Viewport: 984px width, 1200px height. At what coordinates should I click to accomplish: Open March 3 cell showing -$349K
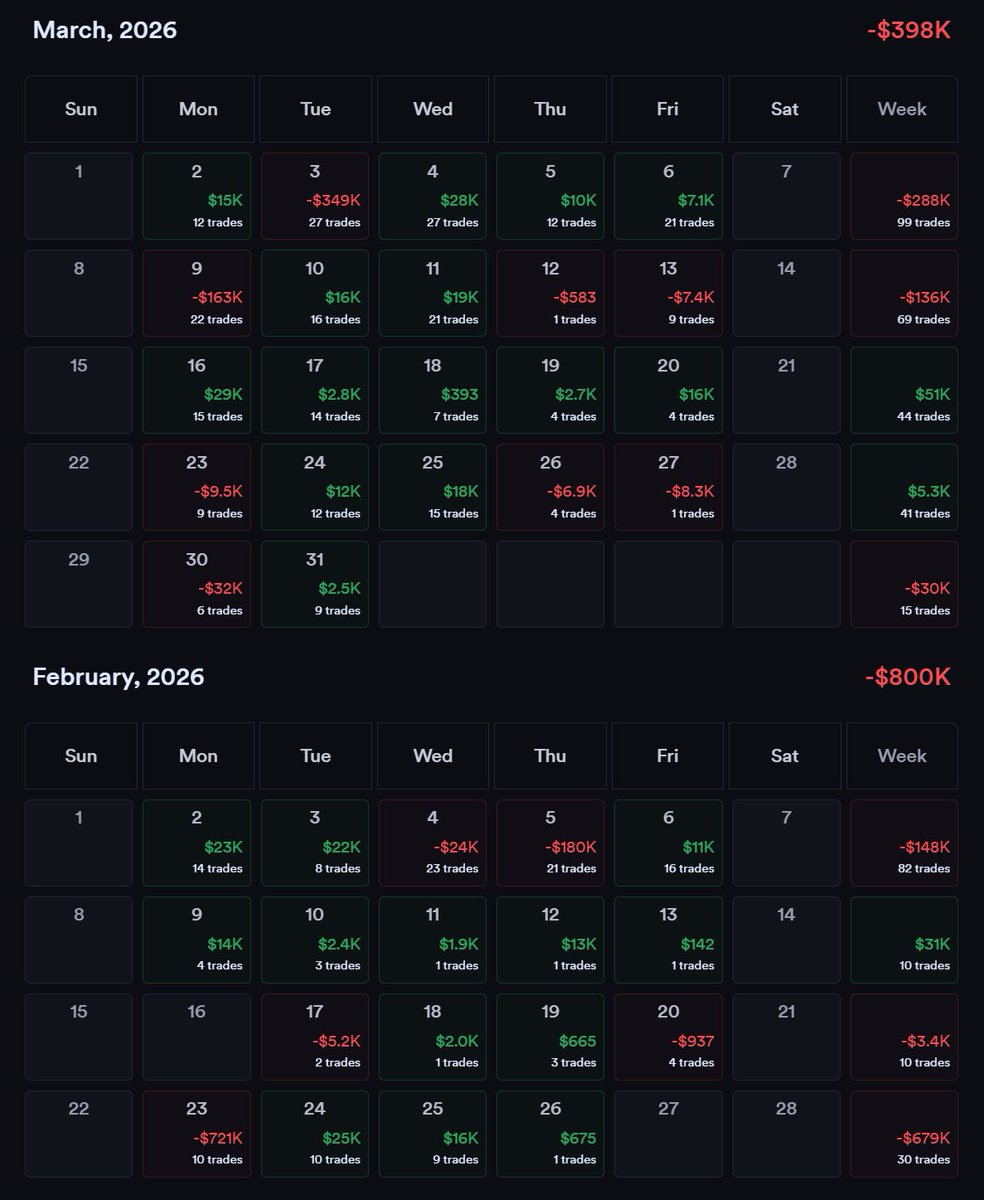pos(315,196)
